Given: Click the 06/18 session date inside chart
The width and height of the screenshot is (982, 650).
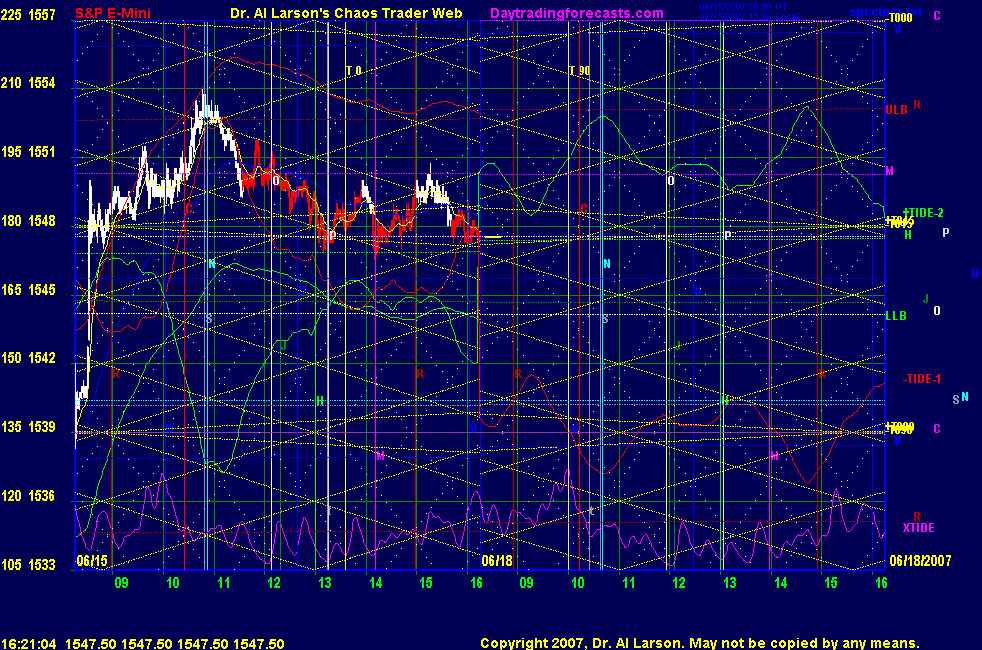Looking at the screenshot, I should 497,560.
